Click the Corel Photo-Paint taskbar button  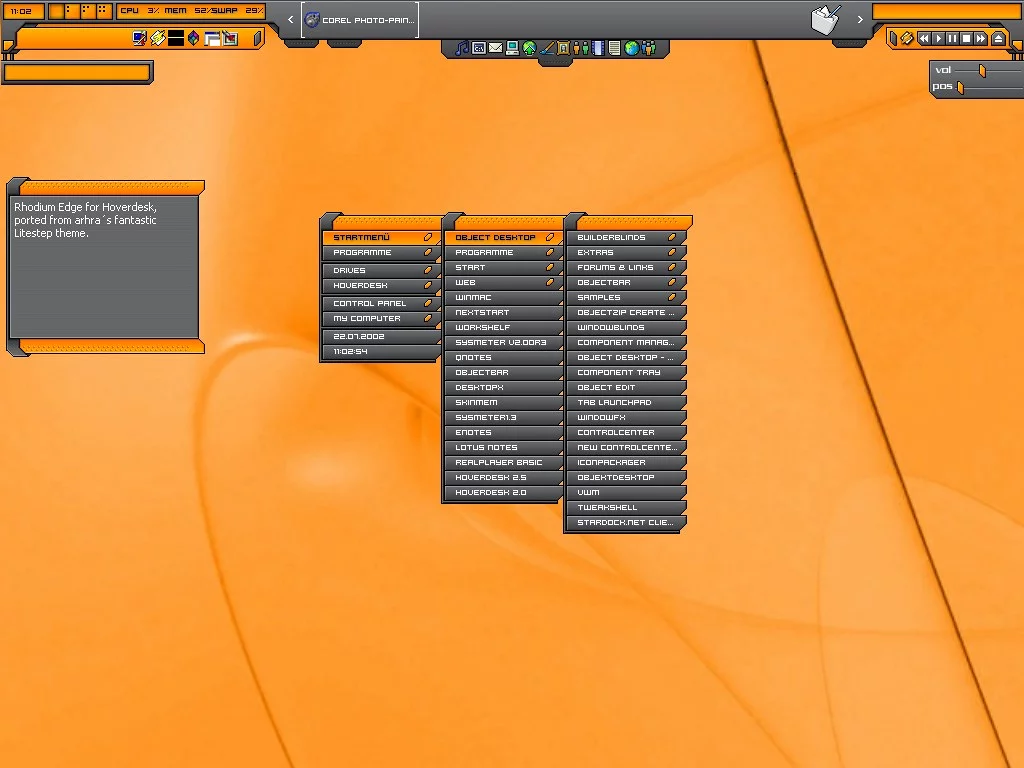(x=360, y=20)
